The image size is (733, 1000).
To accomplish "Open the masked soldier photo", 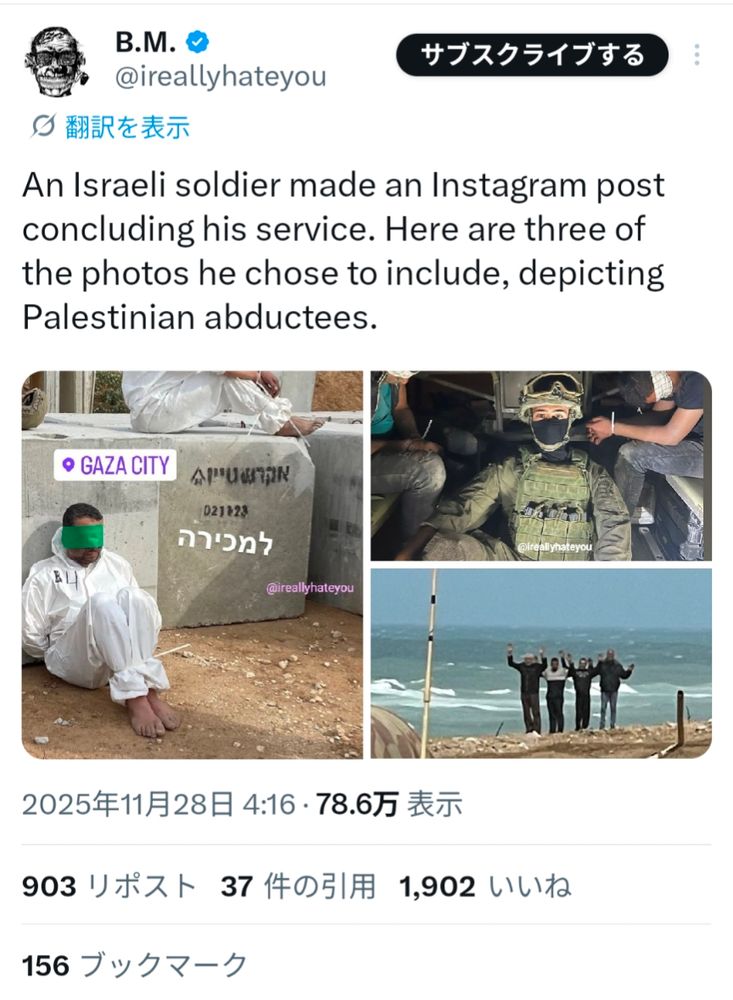I will pos(541,466).
